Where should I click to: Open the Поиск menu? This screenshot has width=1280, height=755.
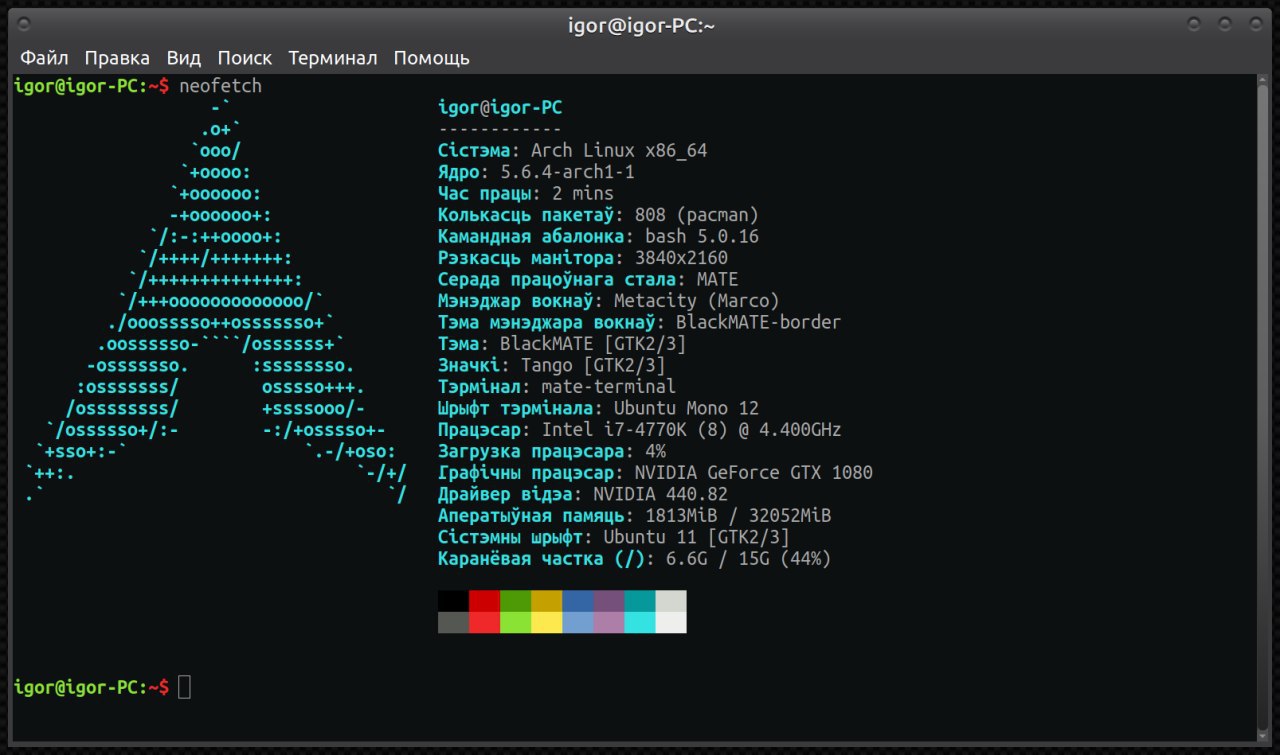[245, 58]
